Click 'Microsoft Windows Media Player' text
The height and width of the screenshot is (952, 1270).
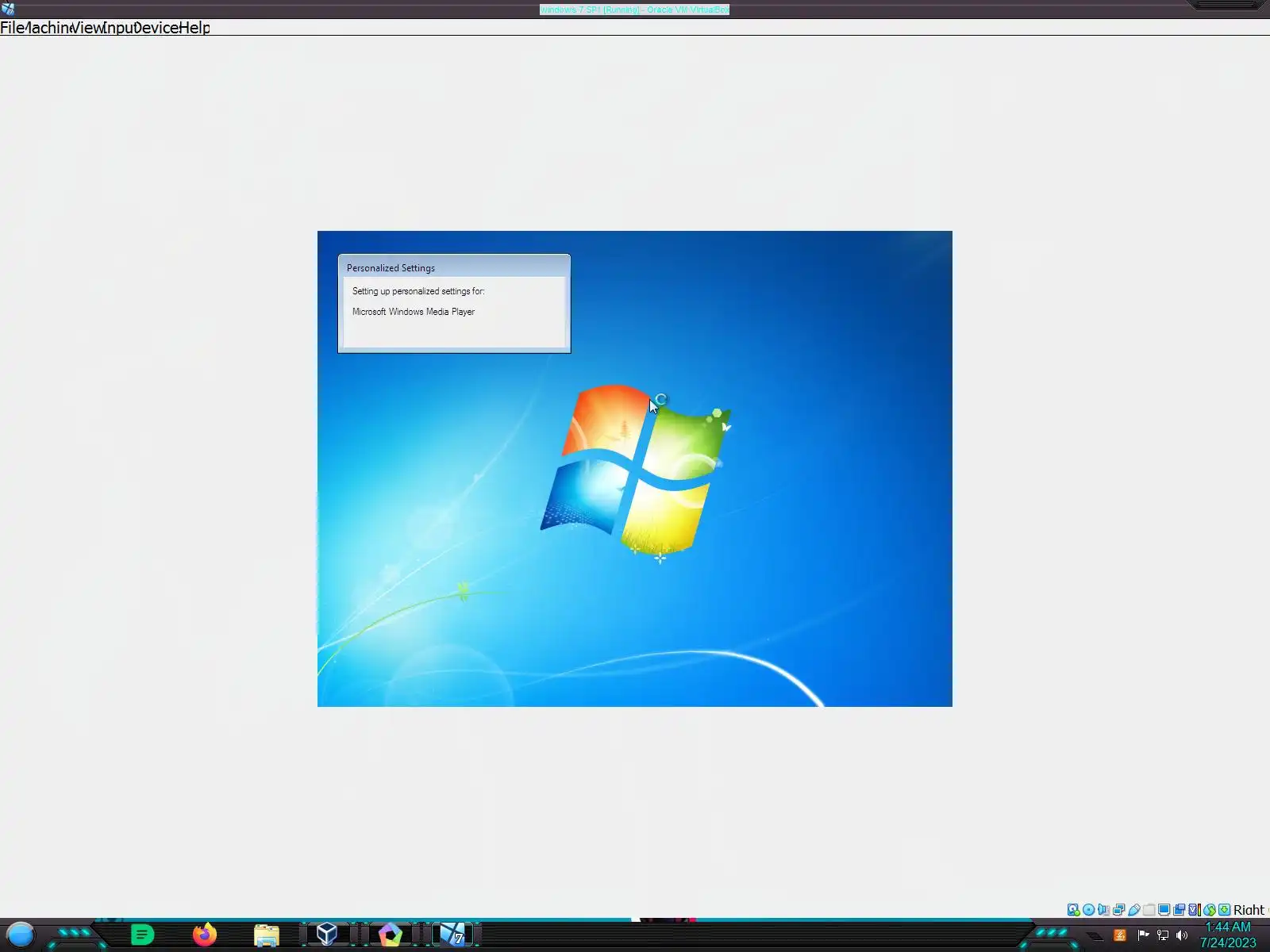[x=414, y=312]
